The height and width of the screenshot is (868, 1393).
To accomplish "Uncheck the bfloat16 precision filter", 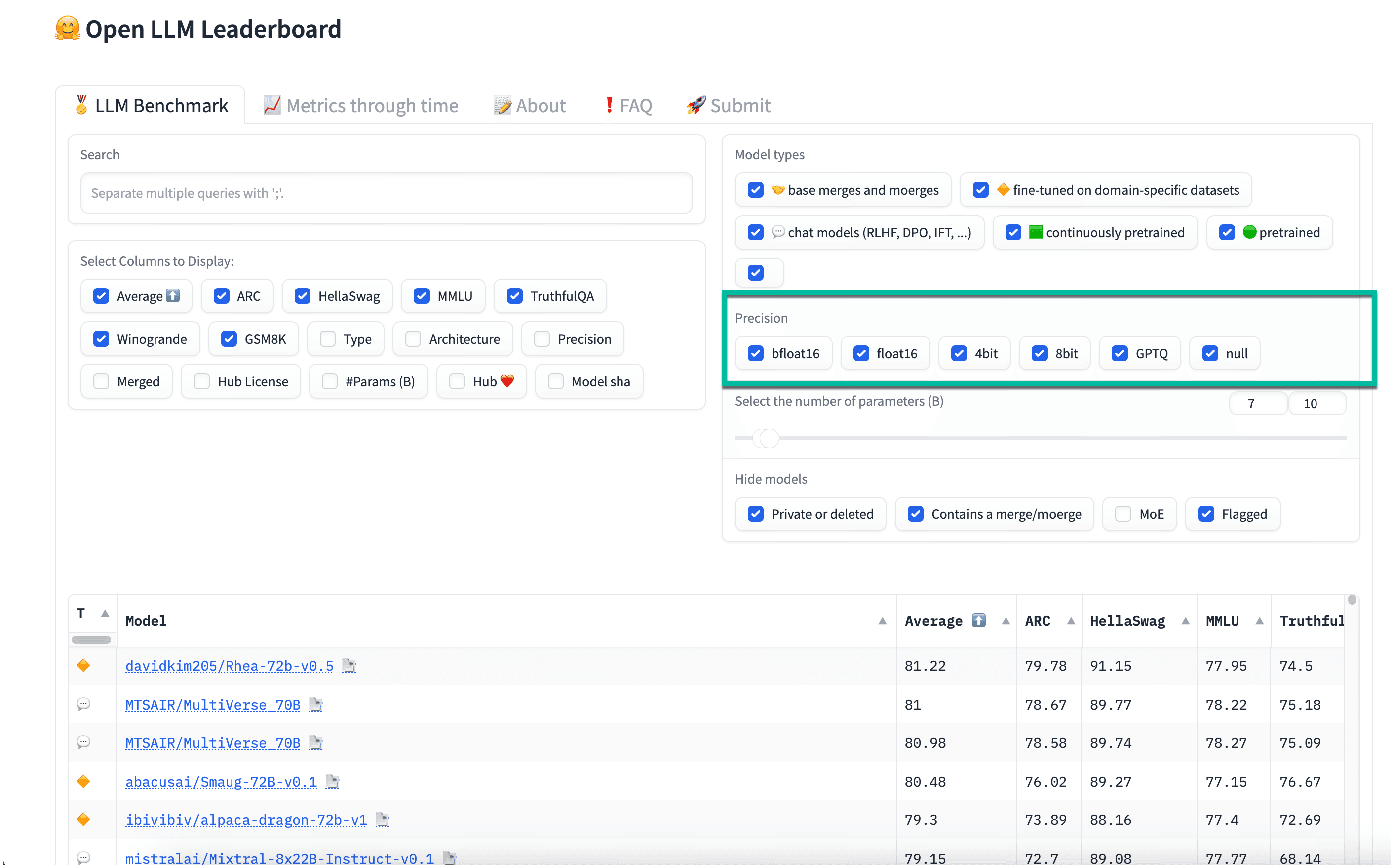I will (x=756, y=353).
